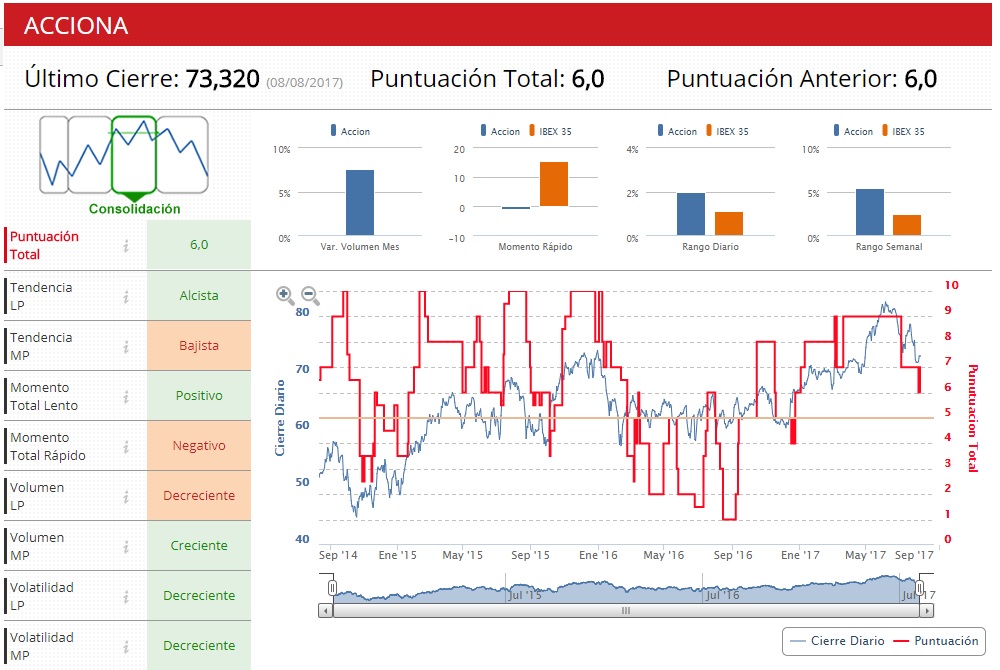The width and height of the screenshot is (1000, 670).
Task: Select Decreciente value for Volatilidad MP
Action: (199, 645)
